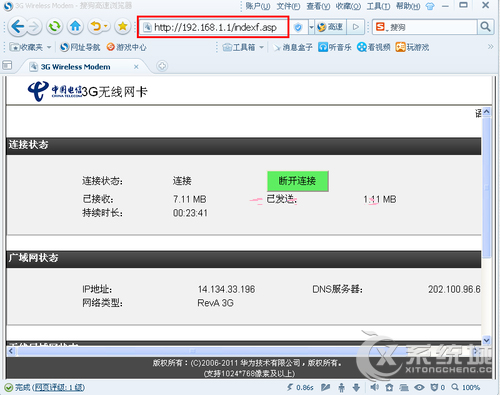The width and height of the screenshot is (500, 395).
Task: Click the address bar showing 192.168.1.1
Action: coord(213,27)
